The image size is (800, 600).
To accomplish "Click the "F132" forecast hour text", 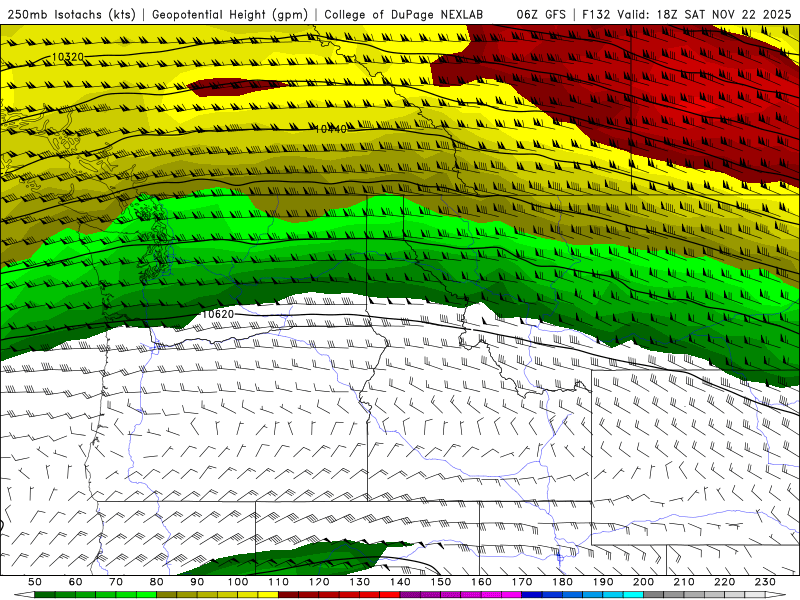I will [x=596, y=15].
